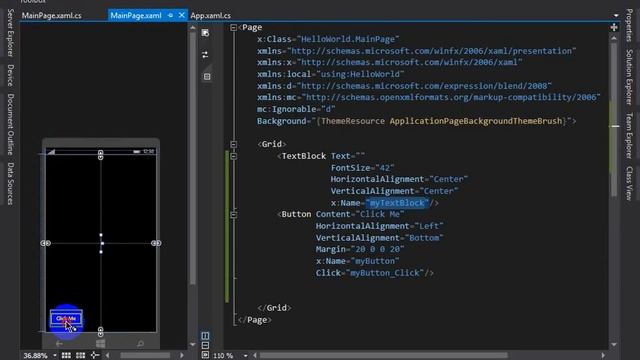The image size is (640, 360).
Task: Click the FontSize "42" value
Action: click(385, 168)
